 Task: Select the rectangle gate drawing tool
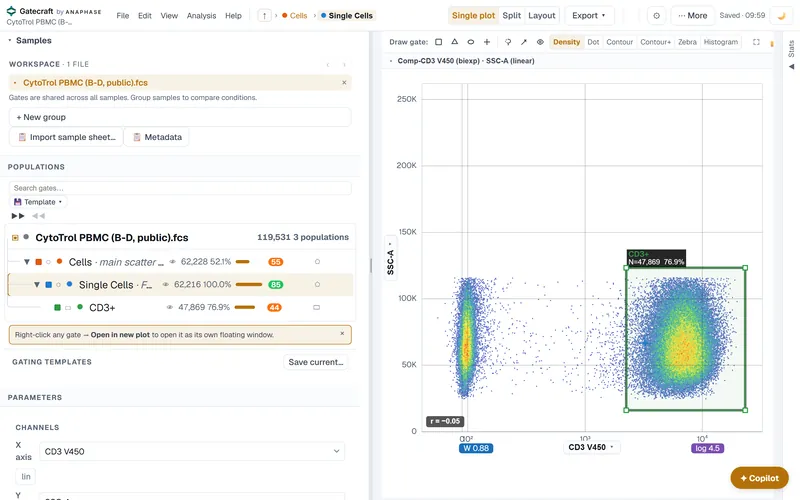click(x=438, y=42)
